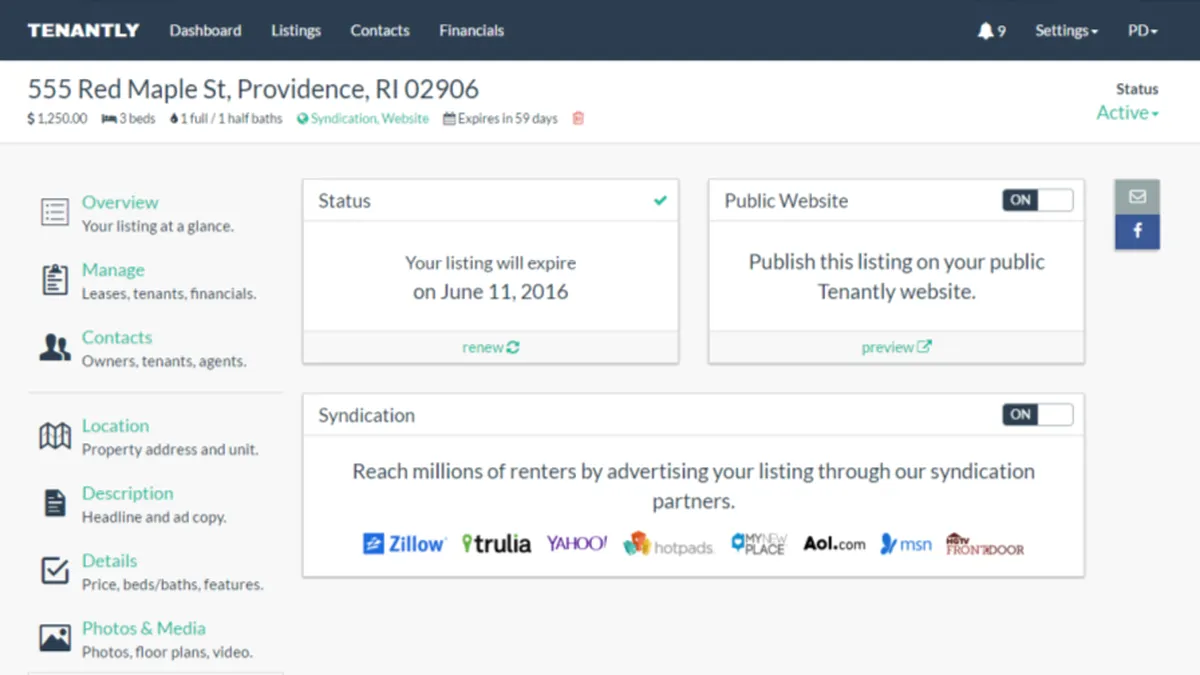The height and width of the screenshot is (675, 1200).
Task: Open the Financials menu item
Action: coord(471,31)
